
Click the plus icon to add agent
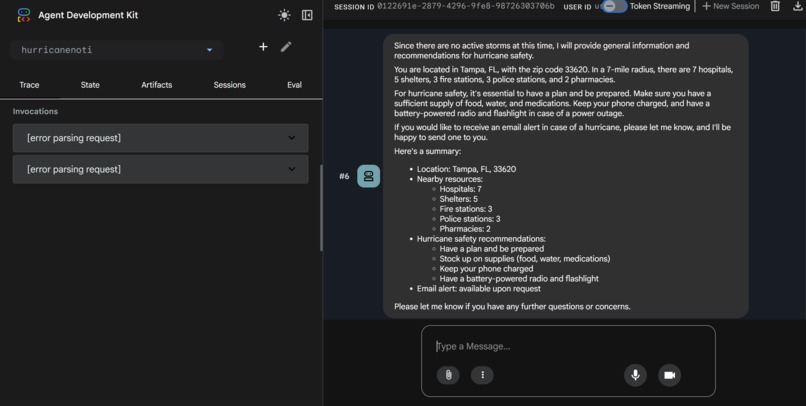(x=263, y=47)
